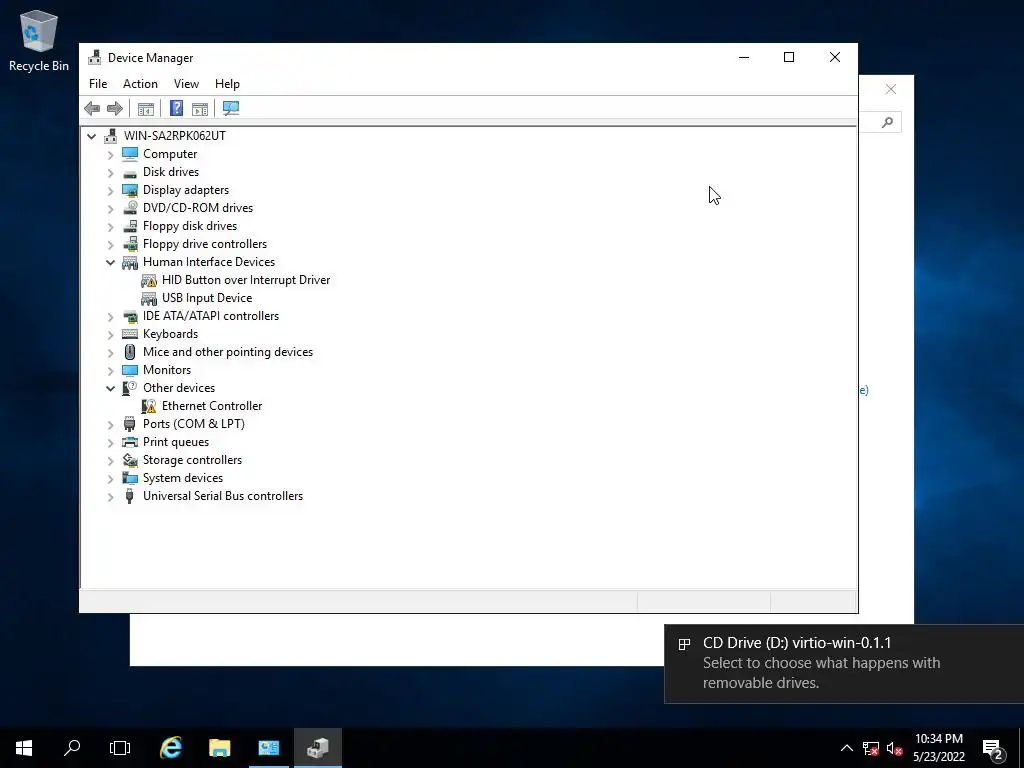Screen dimensions: 1024x768
Task: Select the Storage controllers icon
Action: 130,460
